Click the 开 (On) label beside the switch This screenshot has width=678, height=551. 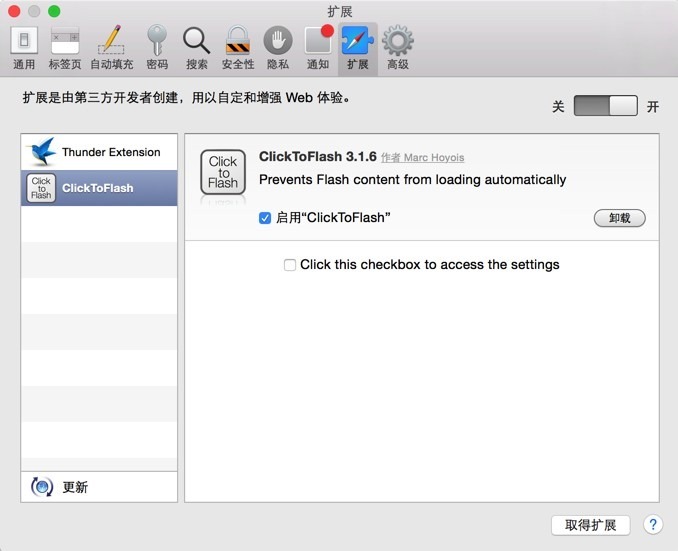click(x=652, y=106)
